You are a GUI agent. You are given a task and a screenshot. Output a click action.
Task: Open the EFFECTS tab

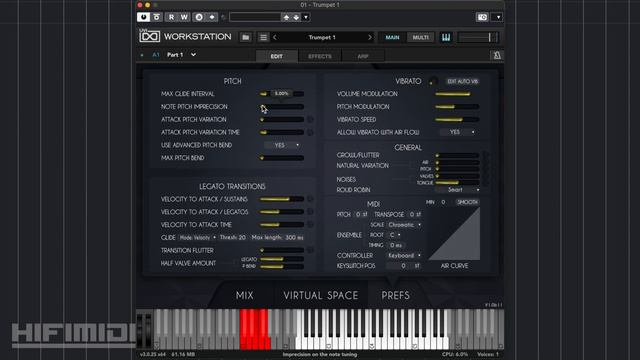320,56
